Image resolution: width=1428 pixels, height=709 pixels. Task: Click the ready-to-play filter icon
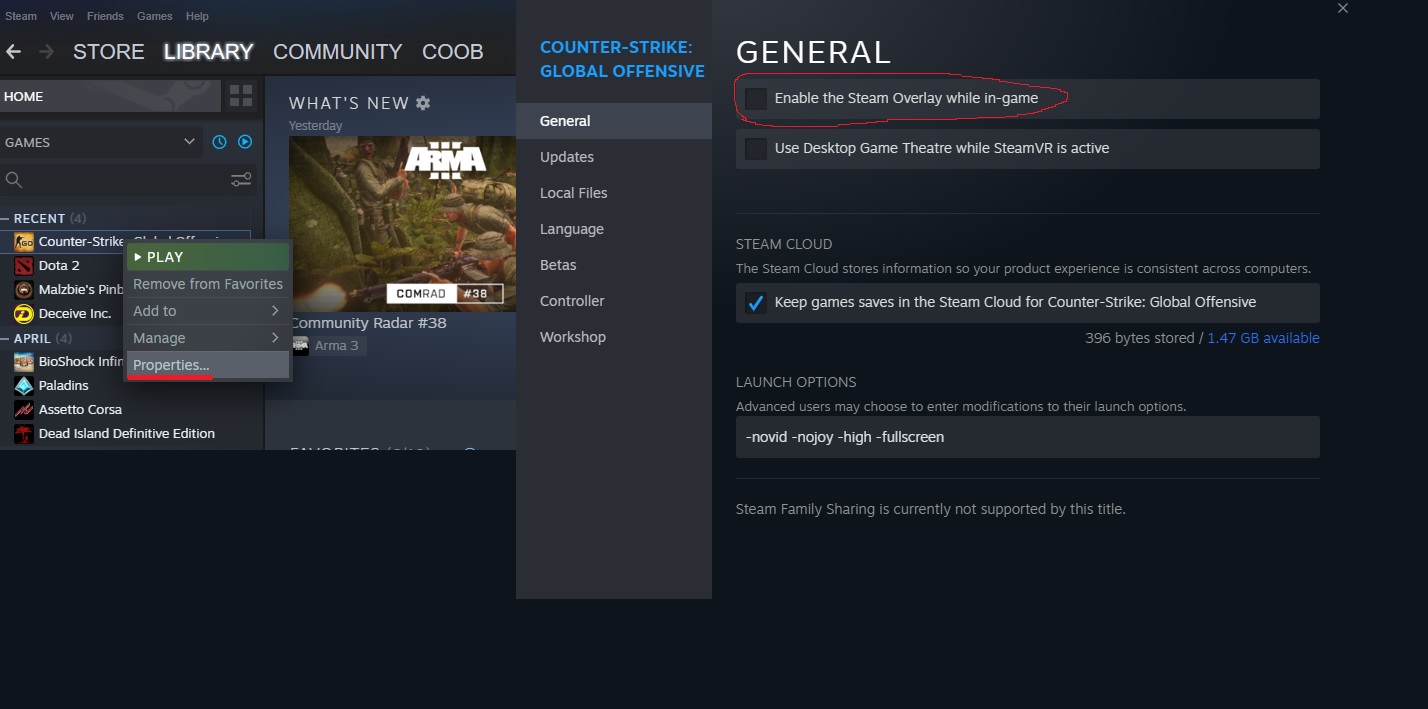tap(245, 142)
